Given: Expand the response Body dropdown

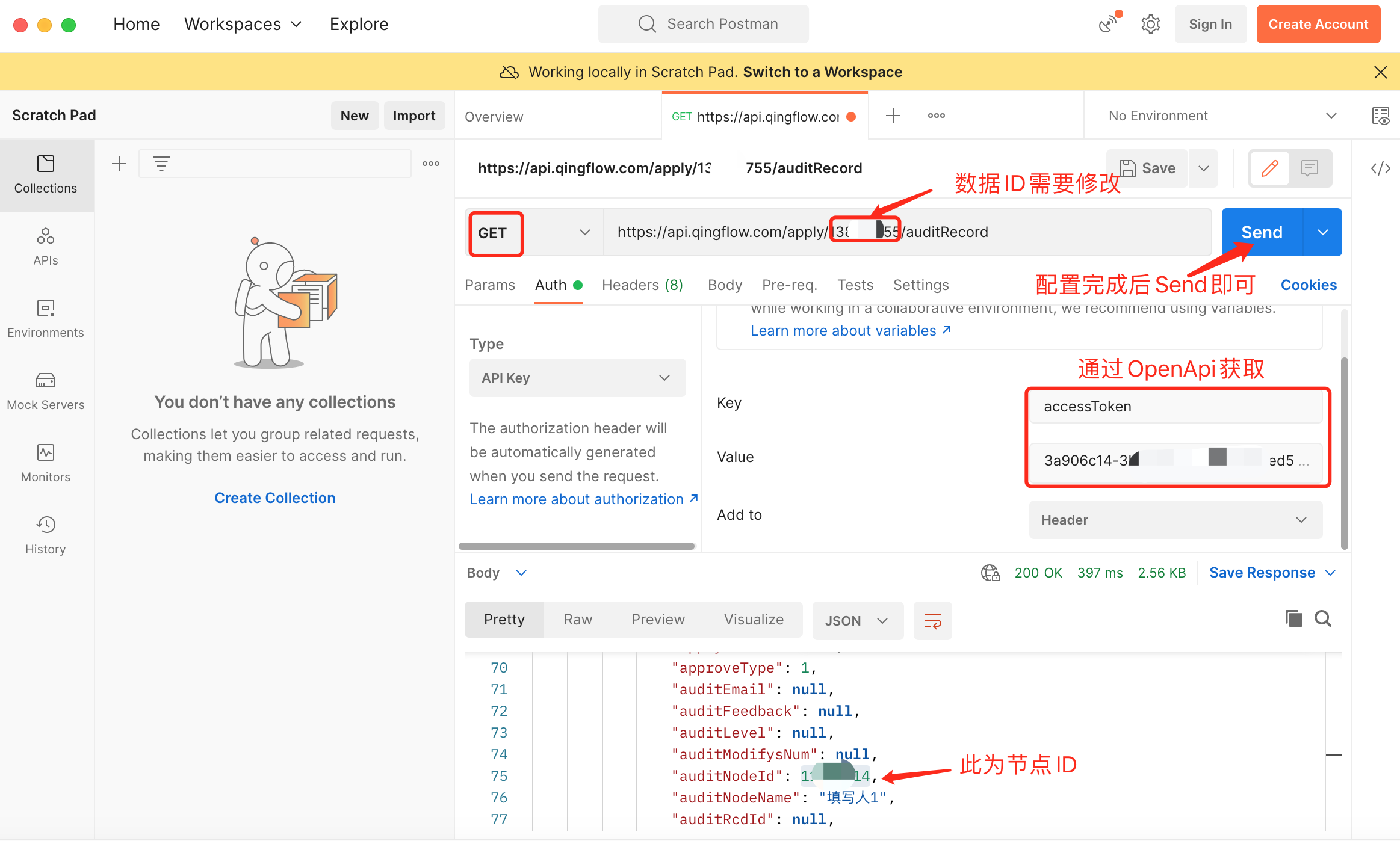Looking at the screenshot, I should [x=497, y=573].
